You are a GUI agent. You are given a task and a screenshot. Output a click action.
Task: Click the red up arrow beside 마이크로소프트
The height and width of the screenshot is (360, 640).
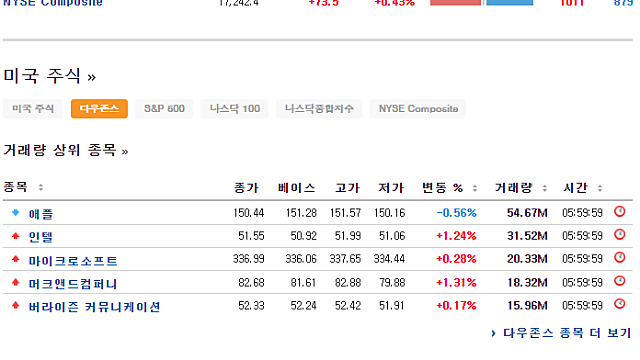16,259
